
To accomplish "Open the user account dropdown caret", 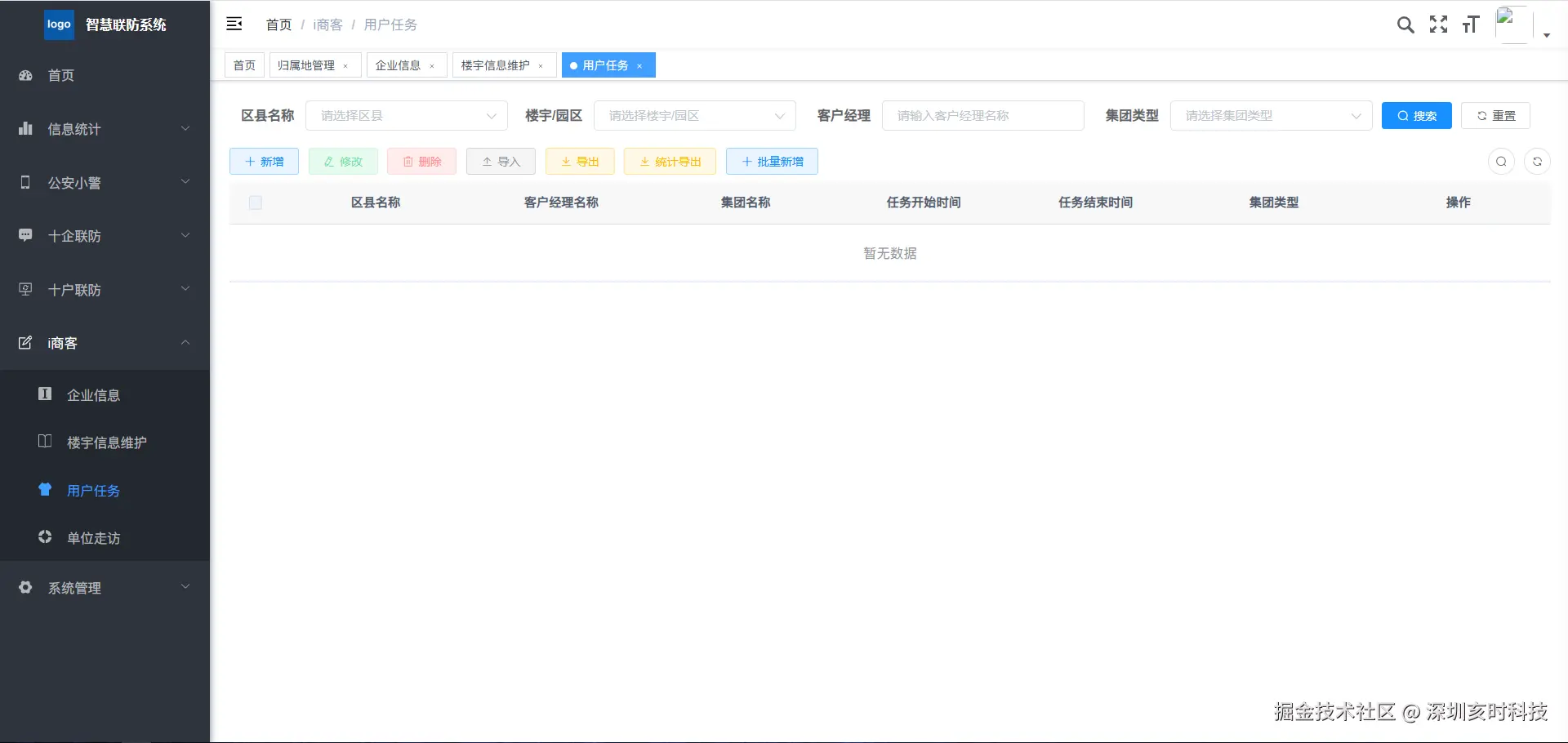I will click(1547, 35).
